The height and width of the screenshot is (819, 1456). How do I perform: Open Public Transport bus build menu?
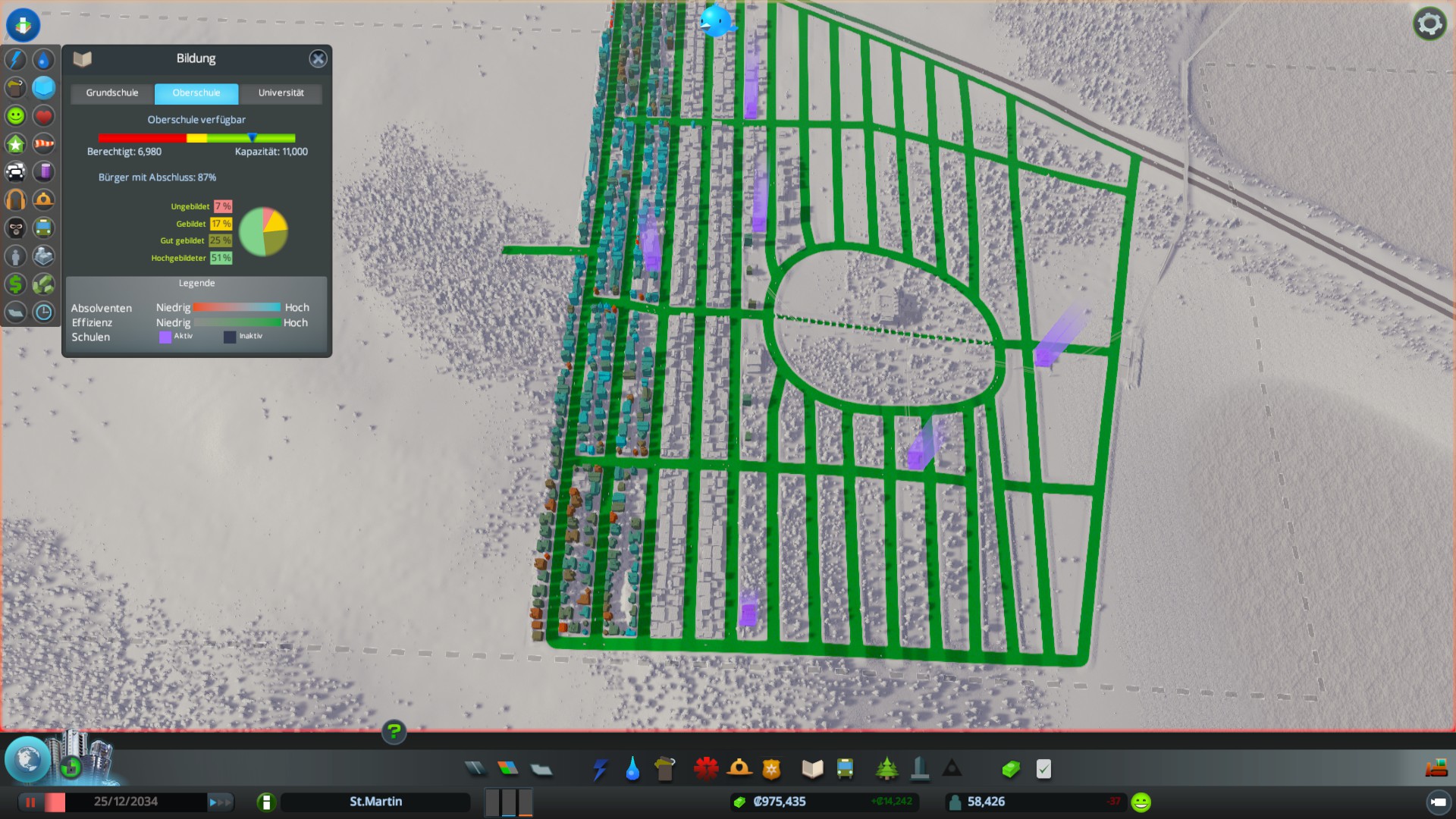point(845,769)
